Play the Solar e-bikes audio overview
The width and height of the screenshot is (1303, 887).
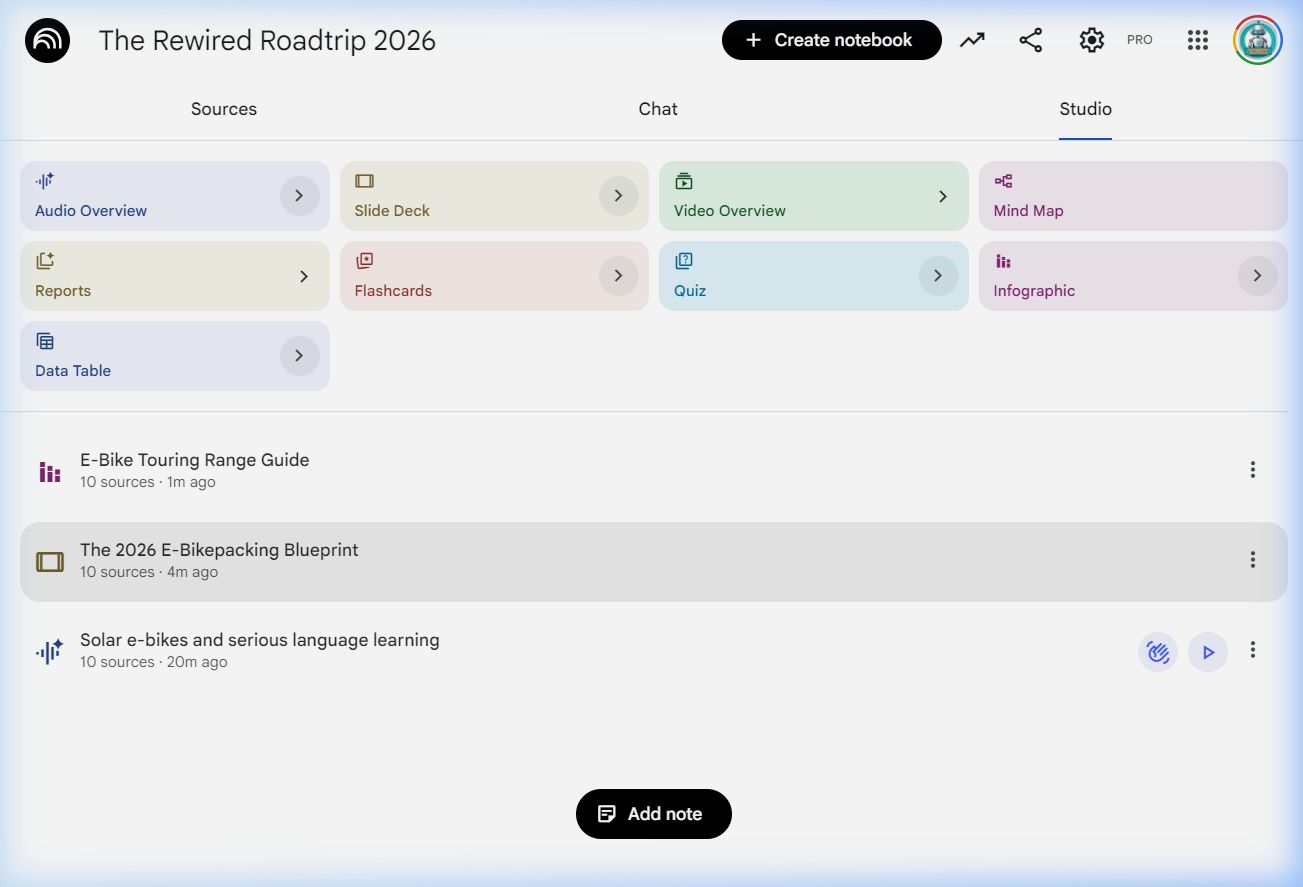[1208, 652]
